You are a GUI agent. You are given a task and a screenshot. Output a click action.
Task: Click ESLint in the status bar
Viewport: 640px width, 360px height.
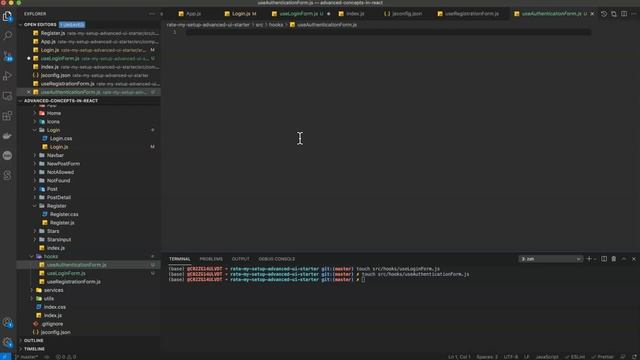coord(575,357)
